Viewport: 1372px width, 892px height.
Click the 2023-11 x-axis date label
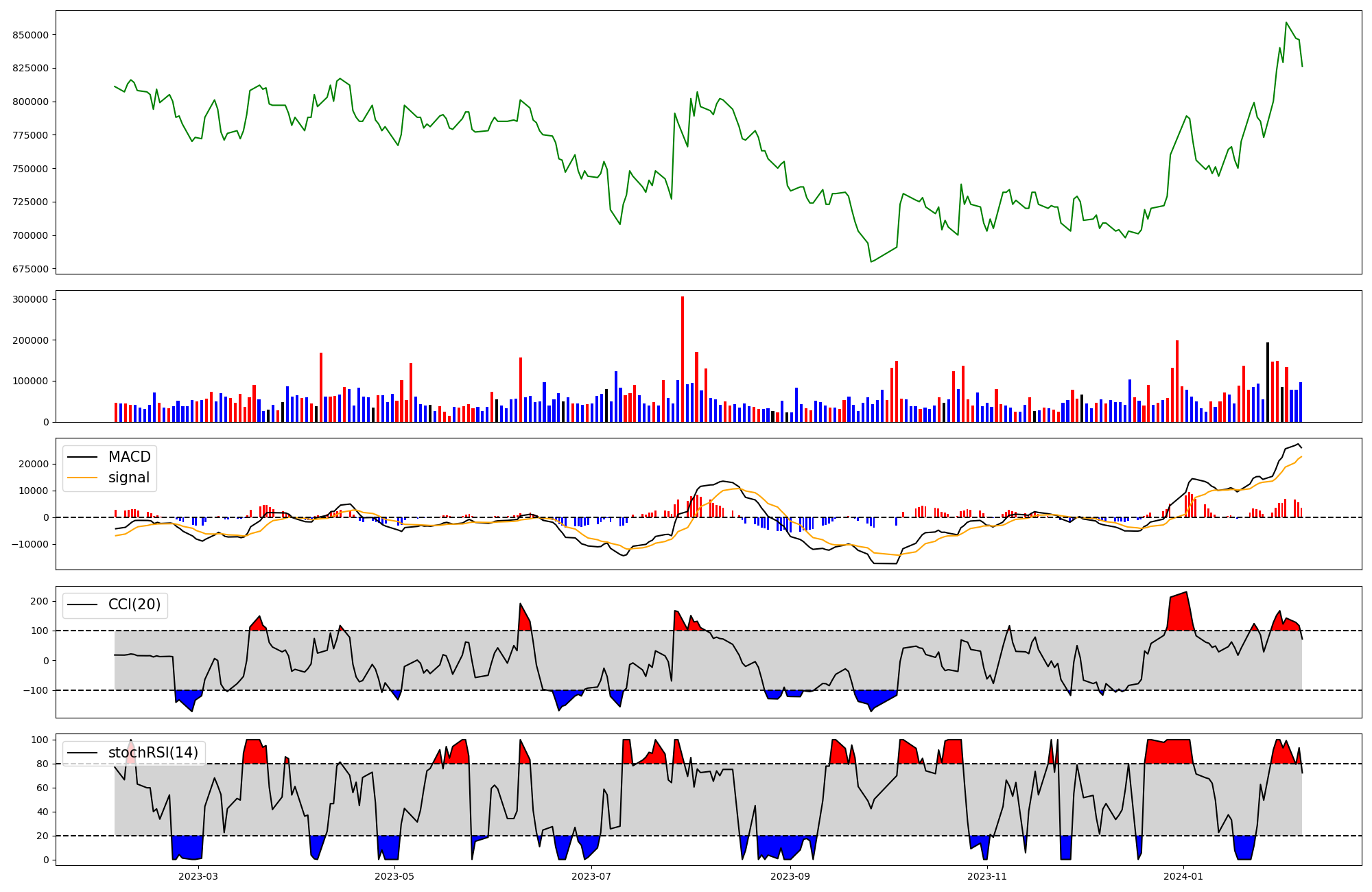point(986,876)
